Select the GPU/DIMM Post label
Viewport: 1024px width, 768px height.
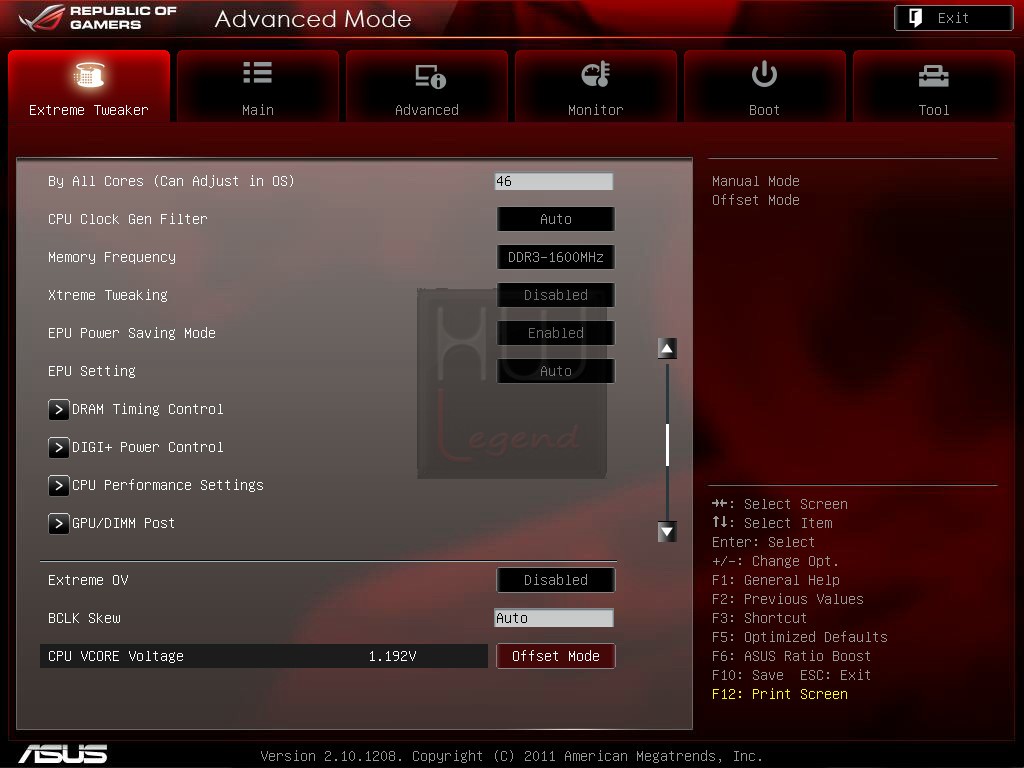(123, 523)
